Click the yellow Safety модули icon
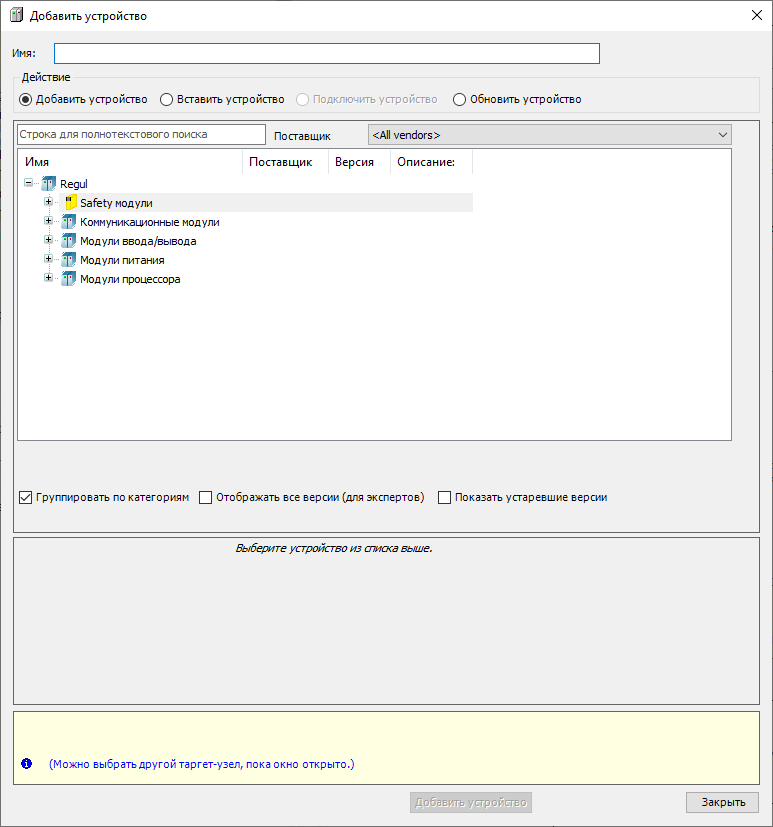This screenshot has width=773, height=827. click(69, 203)
